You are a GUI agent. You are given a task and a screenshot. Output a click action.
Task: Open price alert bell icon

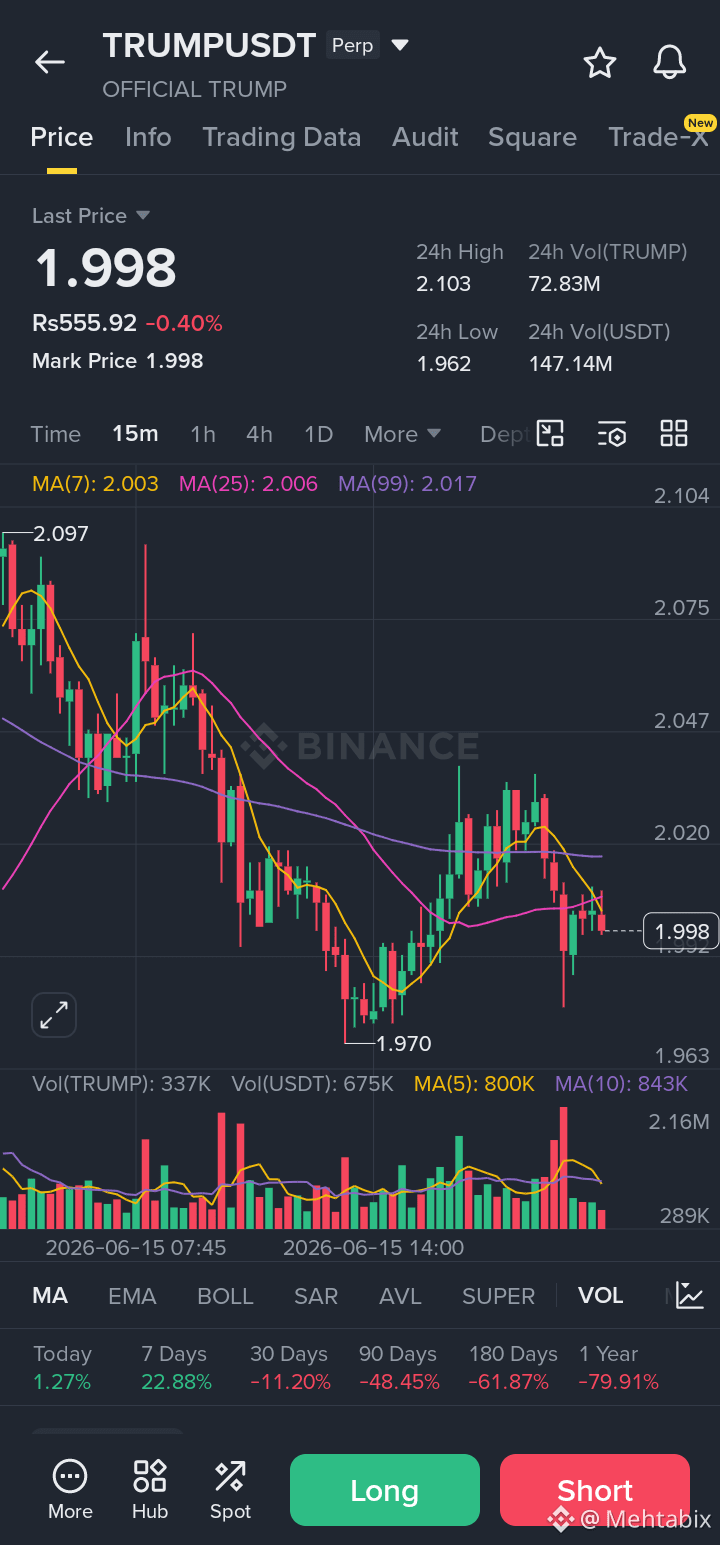(x=670, y=62)
